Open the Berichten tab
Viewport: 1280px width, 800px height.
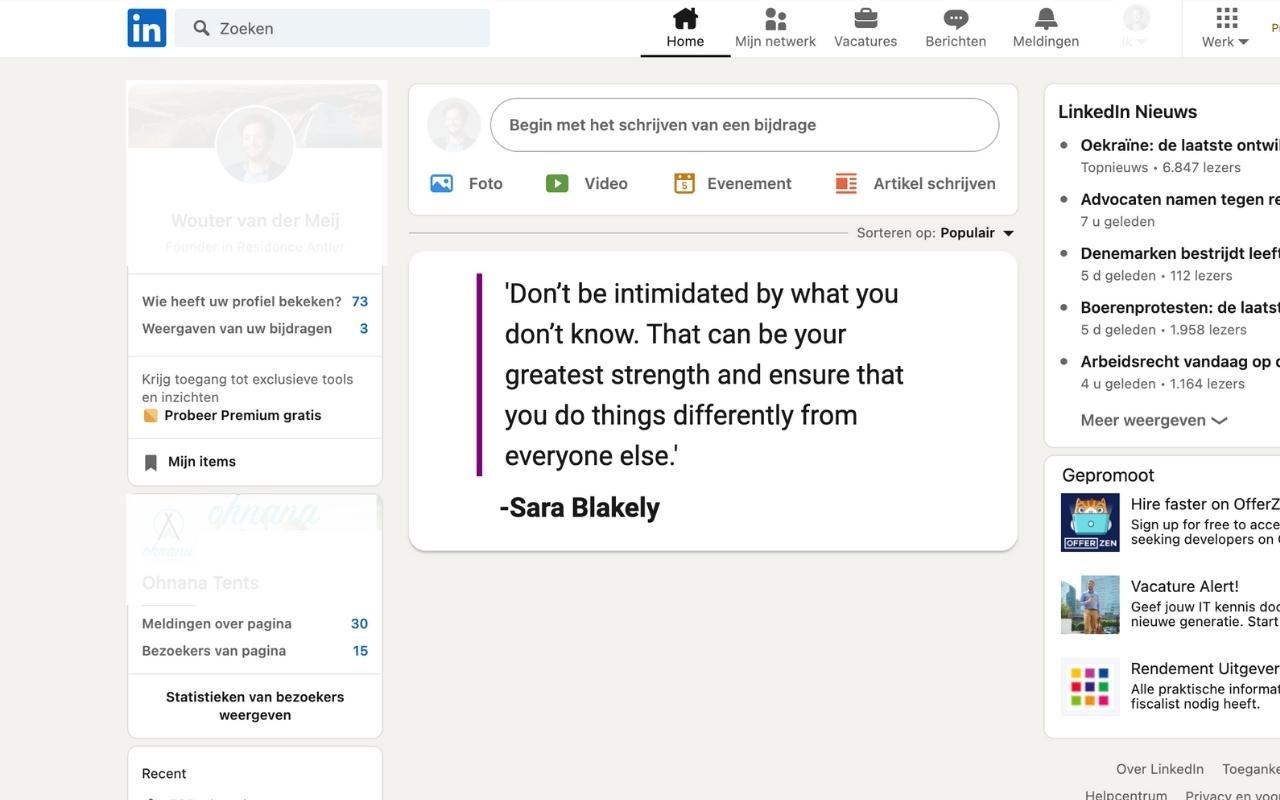click(955, 28)
